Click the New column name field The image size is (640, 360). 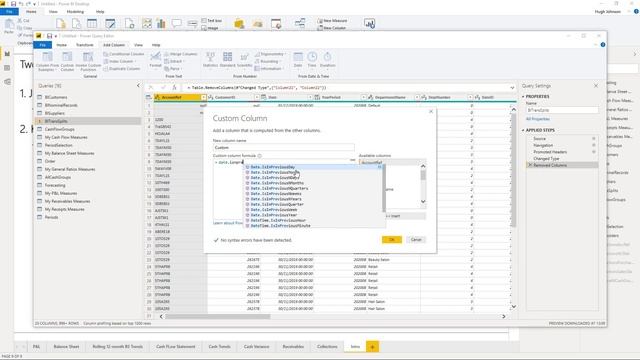click(x=284, y=147)
